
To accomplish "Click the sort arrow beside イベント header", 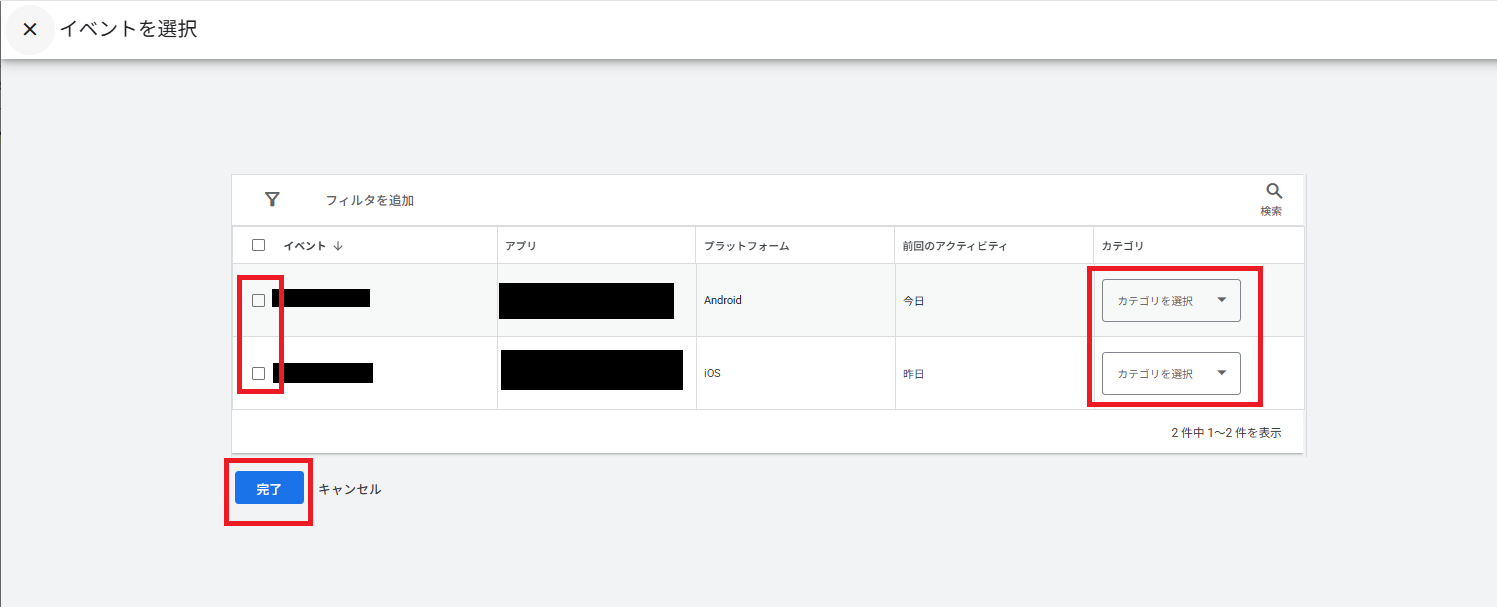I will (338, 246).
